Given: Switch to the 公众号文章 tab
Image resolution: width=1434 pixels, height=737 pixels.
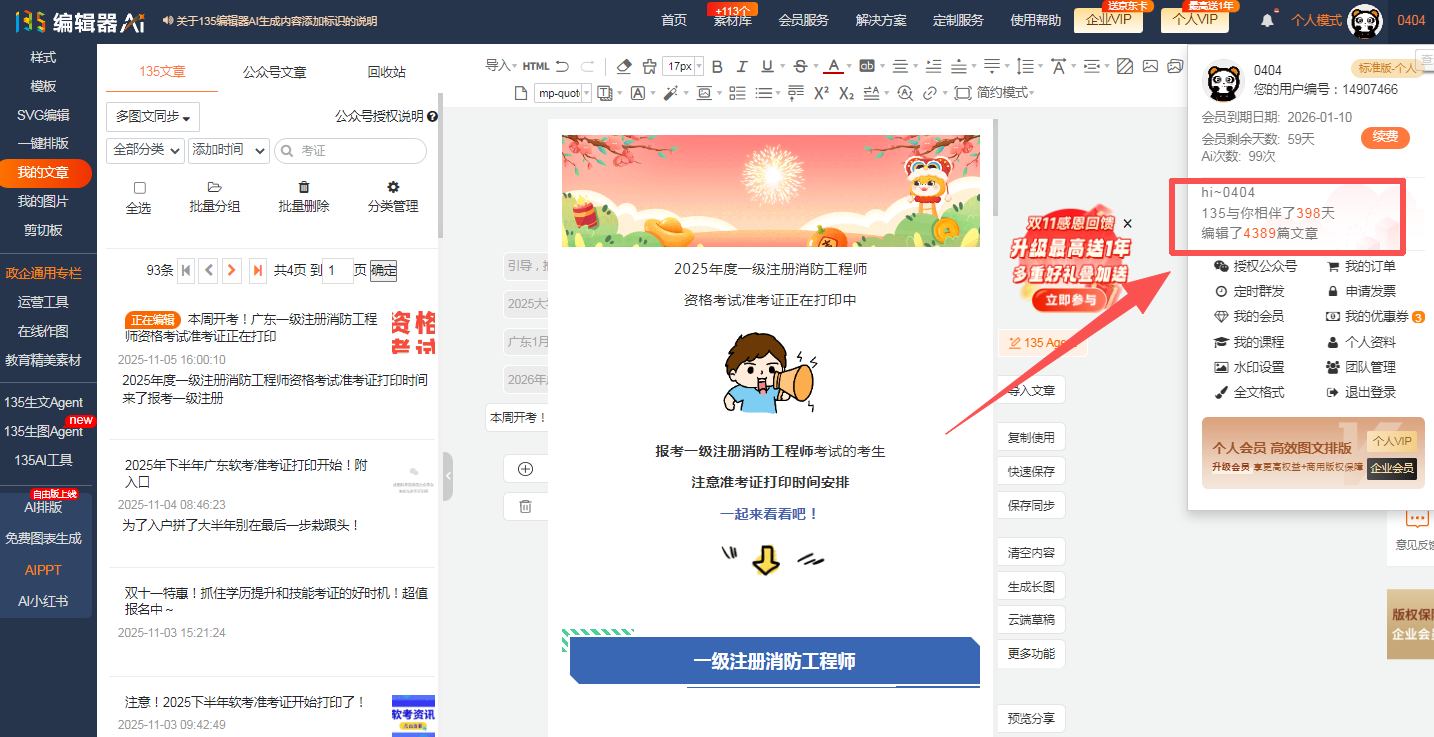Looking at the screenshot, I should 274,72.
